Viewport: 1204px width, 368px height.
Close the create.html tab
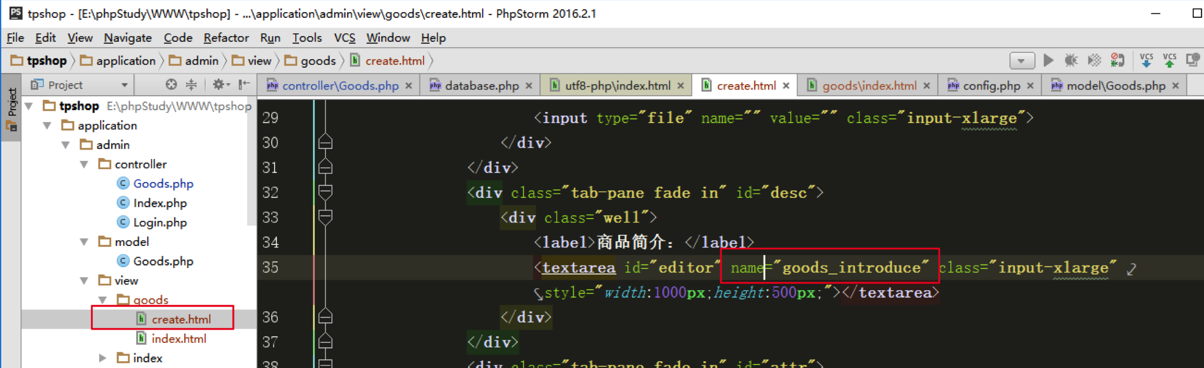[x=786, y=86]
